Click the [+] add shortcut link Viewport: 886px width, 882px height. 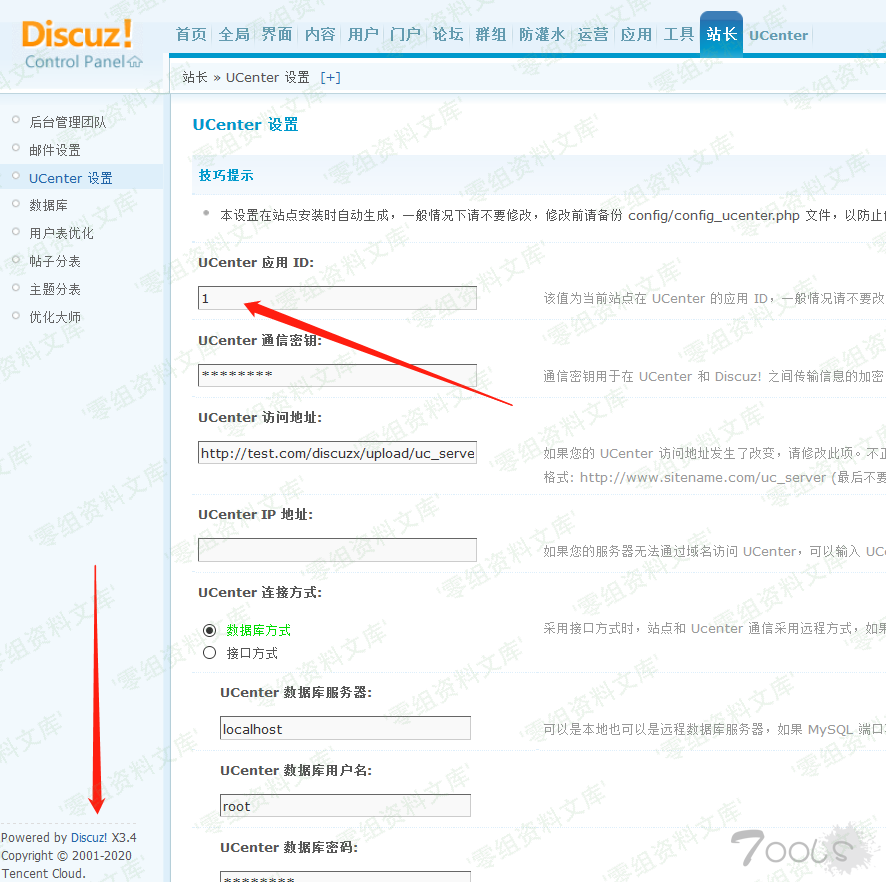pyautogui.click(x=330, y=77)
